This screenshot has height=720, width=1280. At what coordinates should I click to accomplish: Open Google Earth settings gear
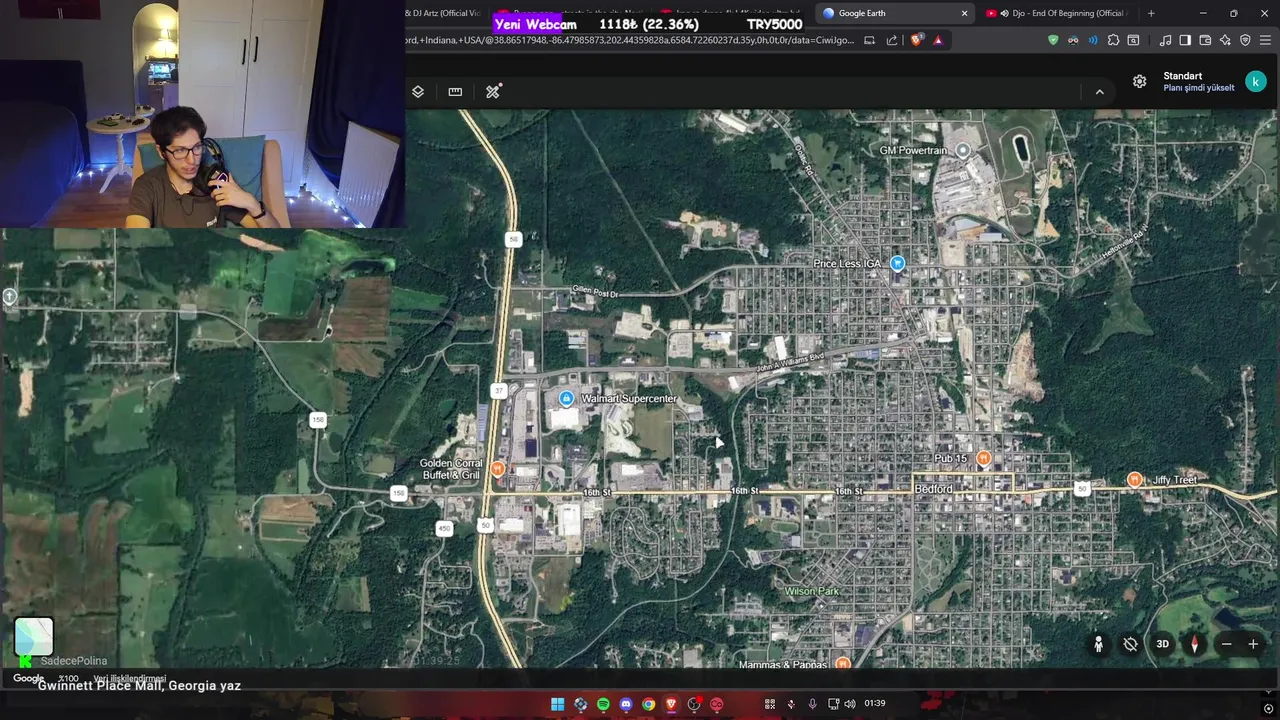click(x=1139, y=81)
